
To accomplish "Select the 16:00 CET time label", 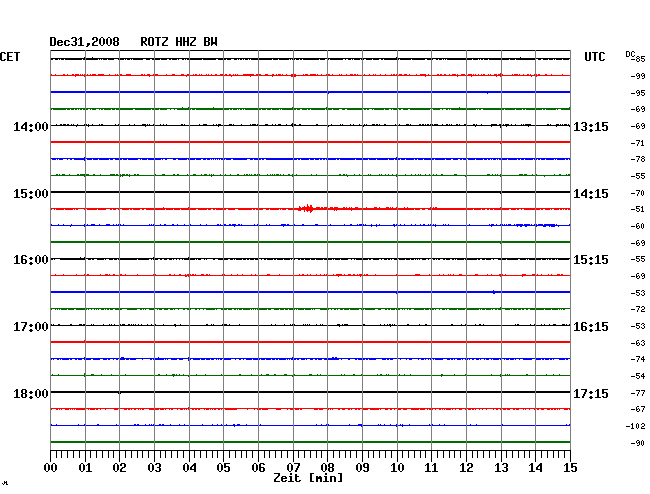I will click(x=31, y=260).
